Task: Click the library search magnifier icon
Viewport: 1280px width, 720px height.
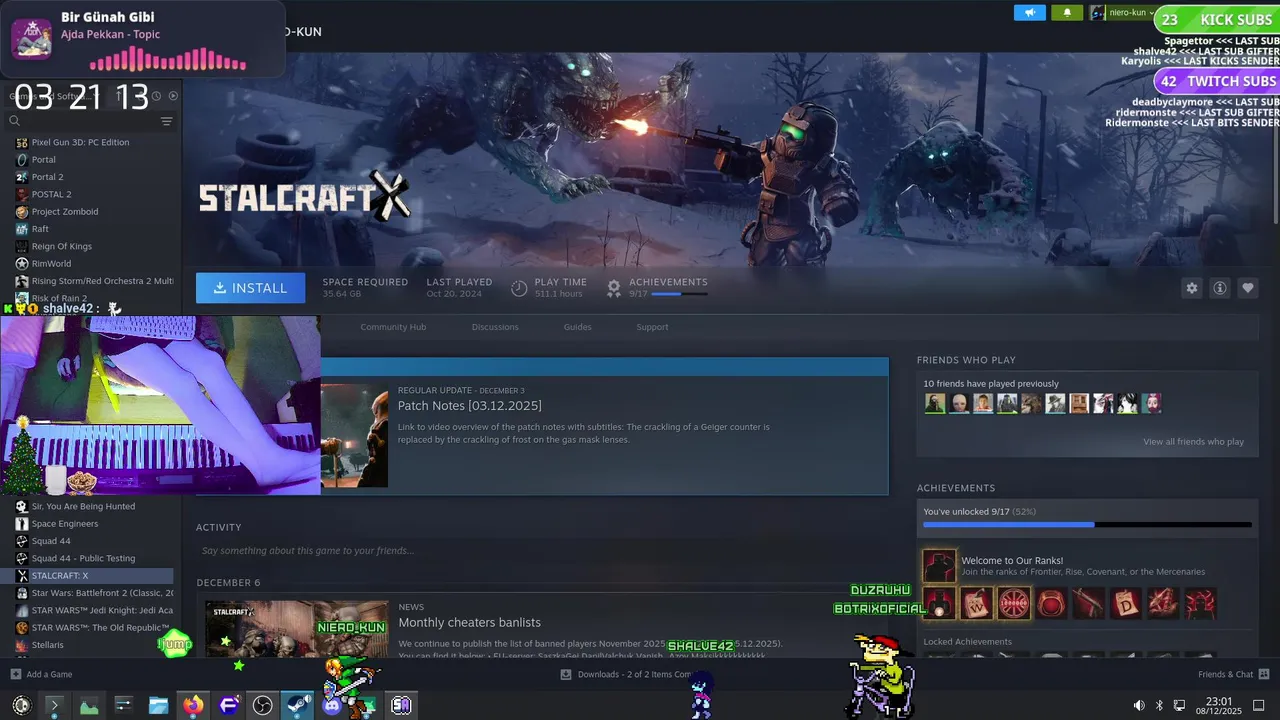Action: click(x=15, y=121)
